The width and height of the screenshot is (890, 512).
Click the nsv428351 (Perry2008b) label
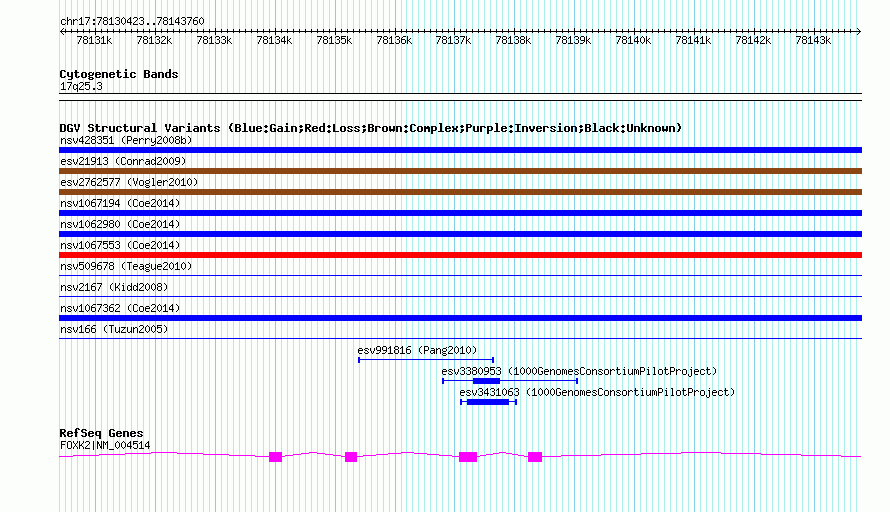point(126,140)
